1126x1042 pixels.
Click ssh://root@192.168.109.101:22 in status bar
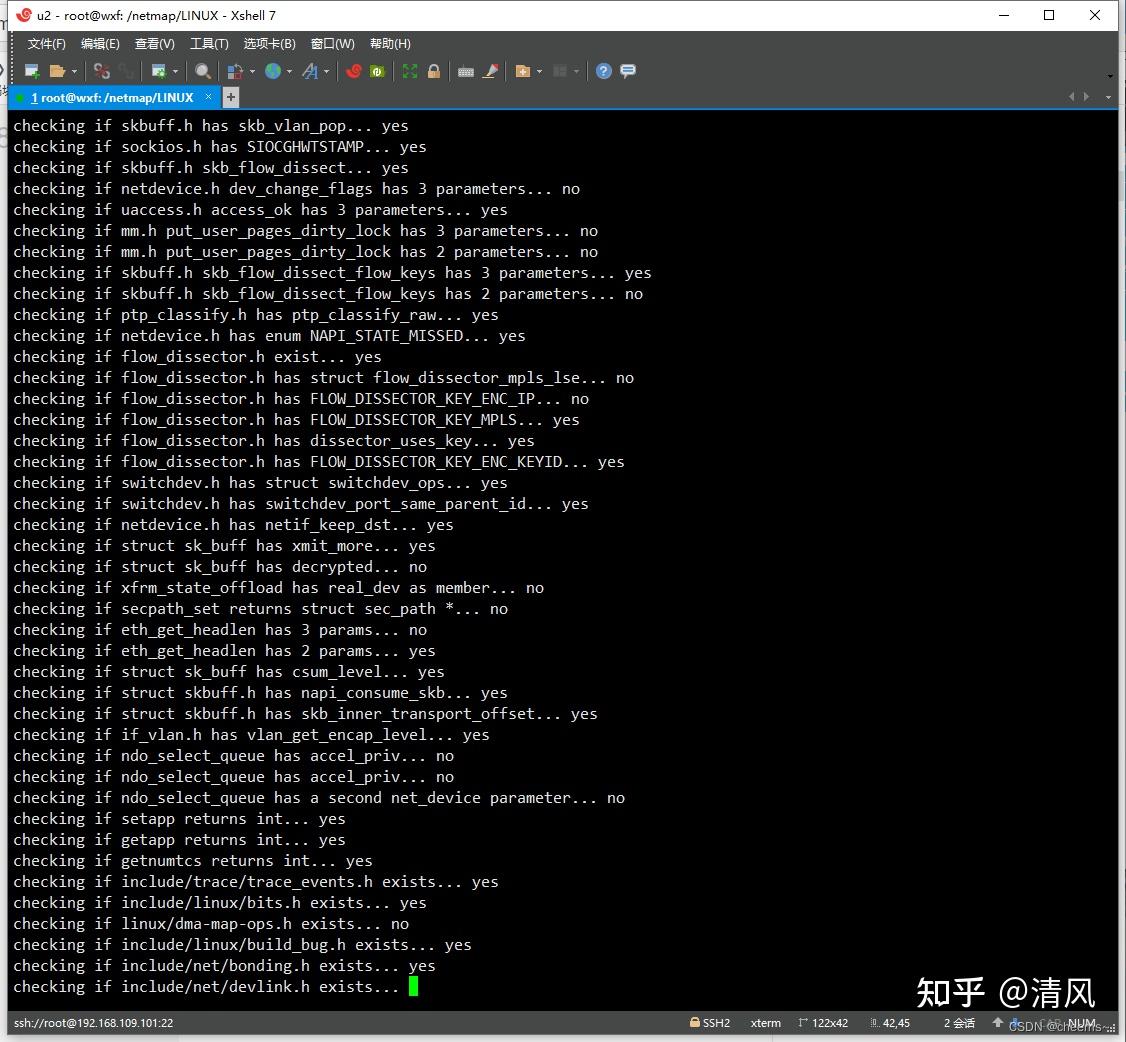click(x=93, y=1023)
